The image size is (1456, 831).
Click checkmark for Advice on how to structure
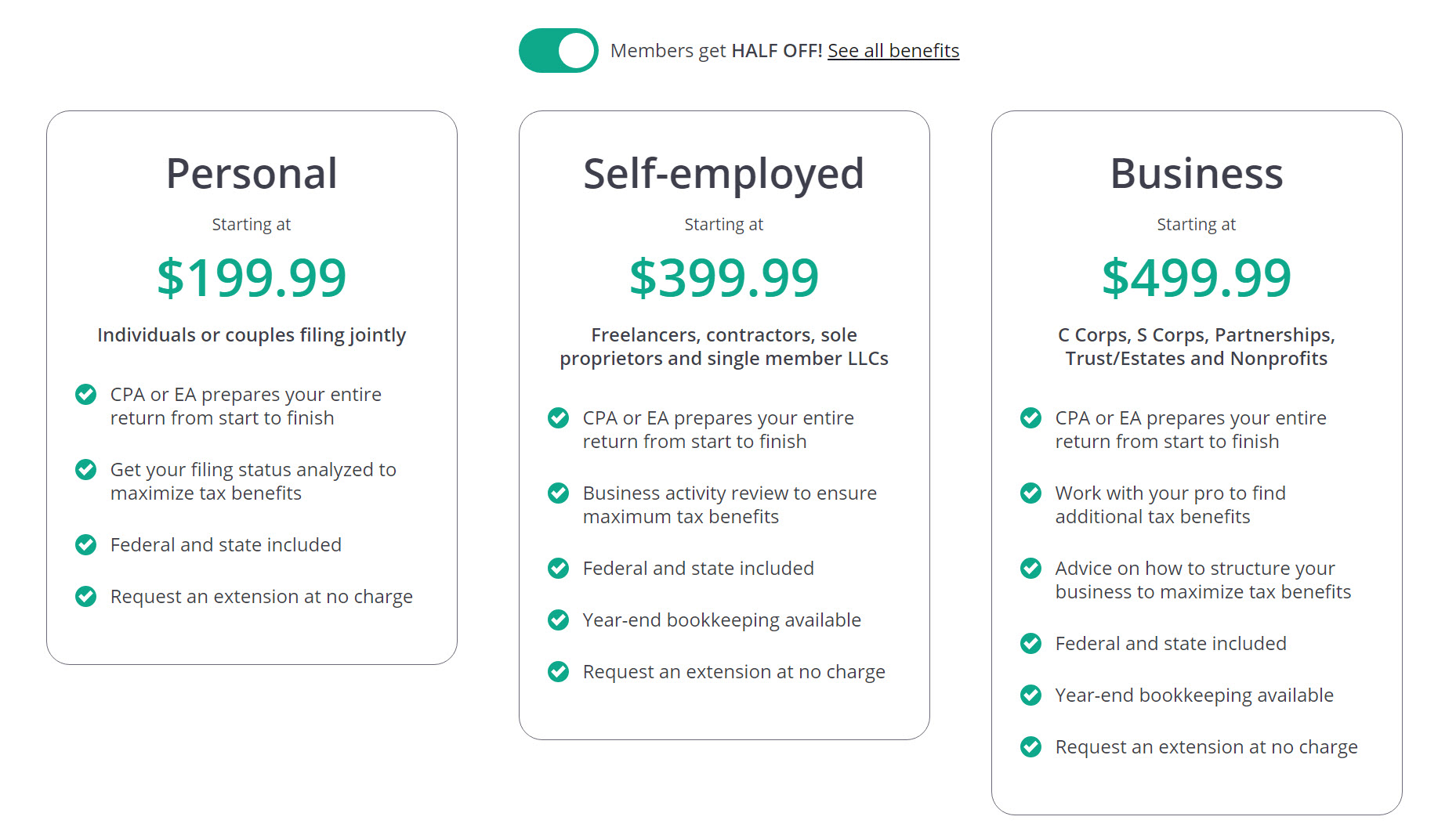(x=1030, y=569)
